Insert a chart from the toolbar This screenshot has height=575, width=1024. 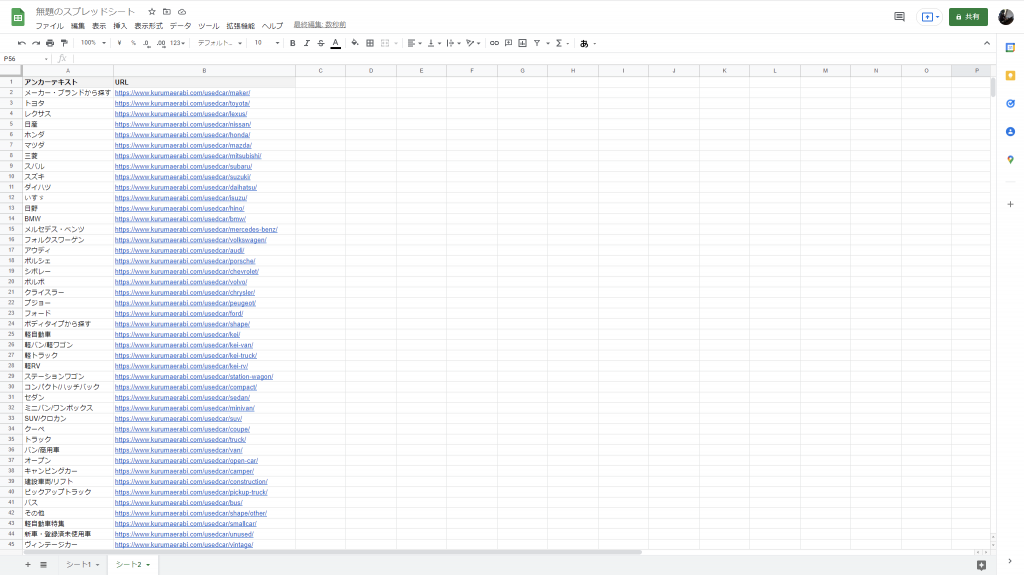click(x=522, y=43)
